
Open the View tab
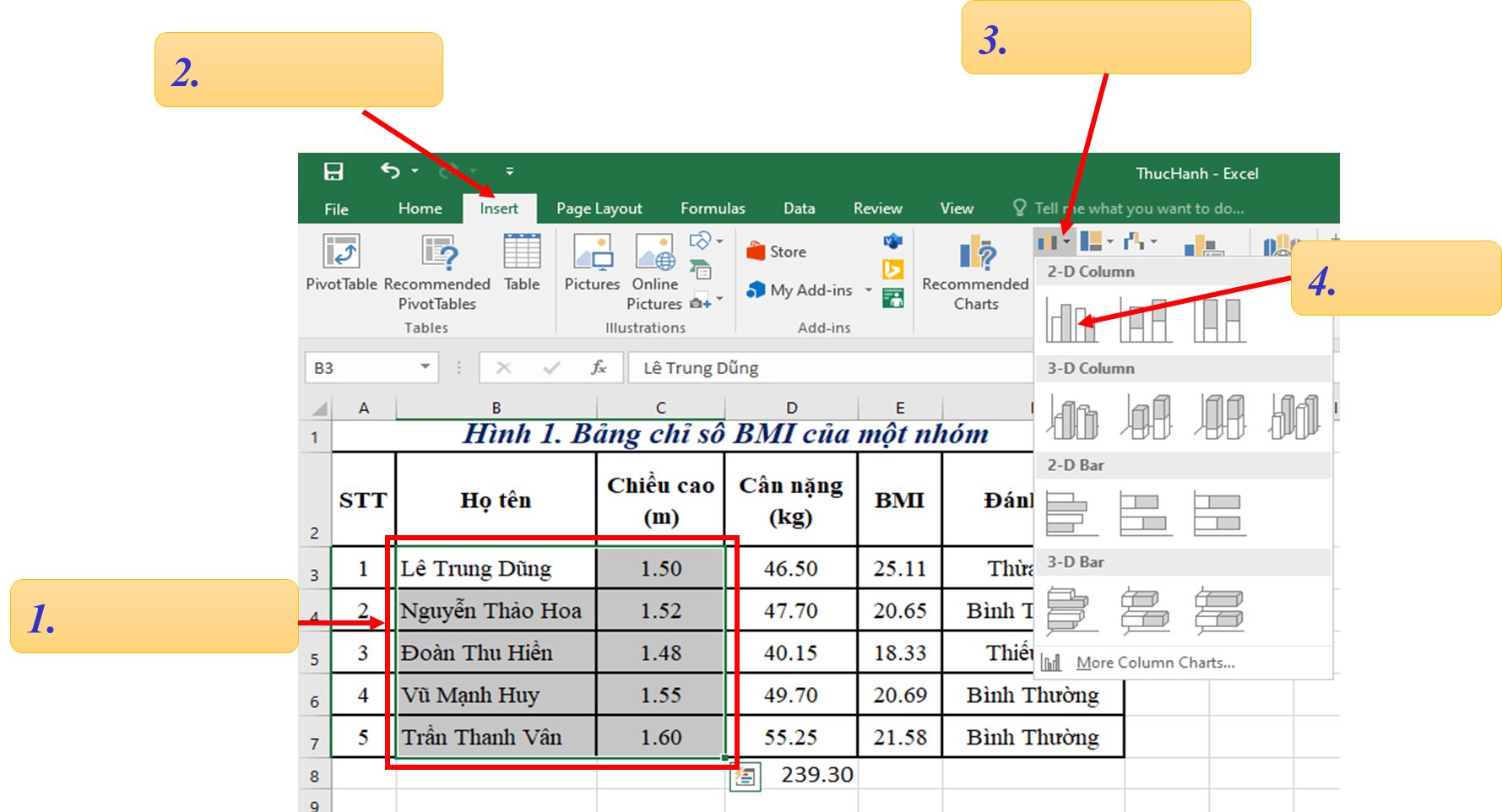957,208
